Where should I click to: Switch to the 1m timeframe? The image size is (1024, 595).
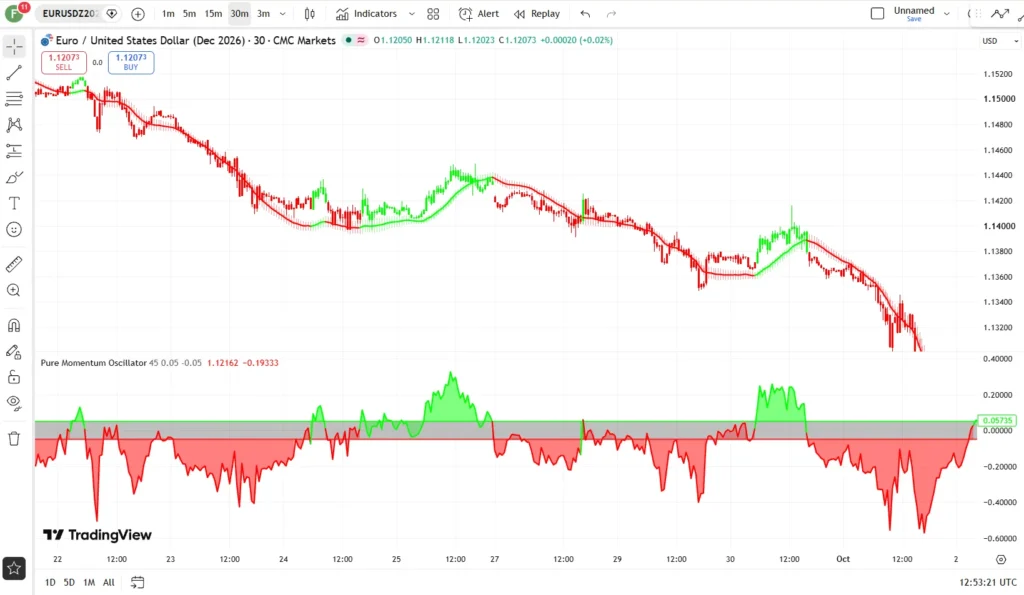click(168, 13)
